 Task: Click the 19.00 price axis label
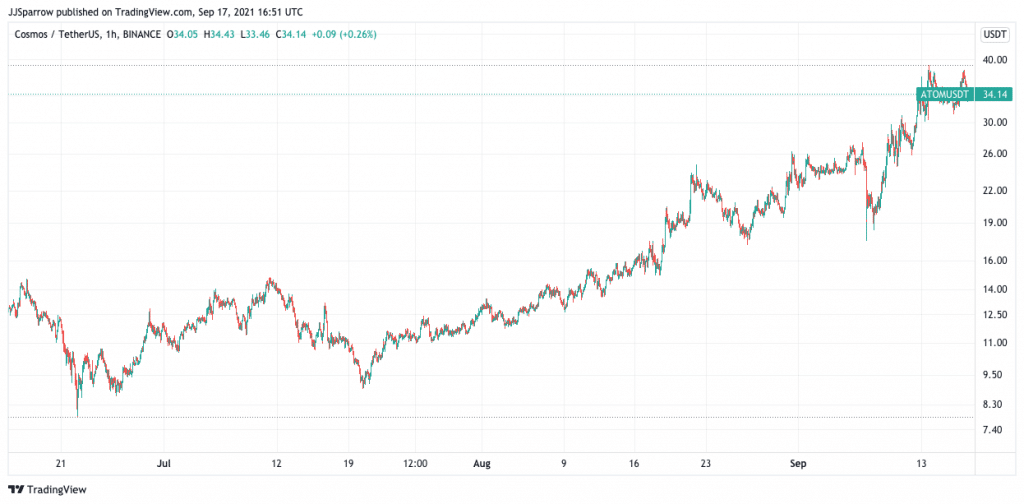pyautogui.click(x=995, y=223)
